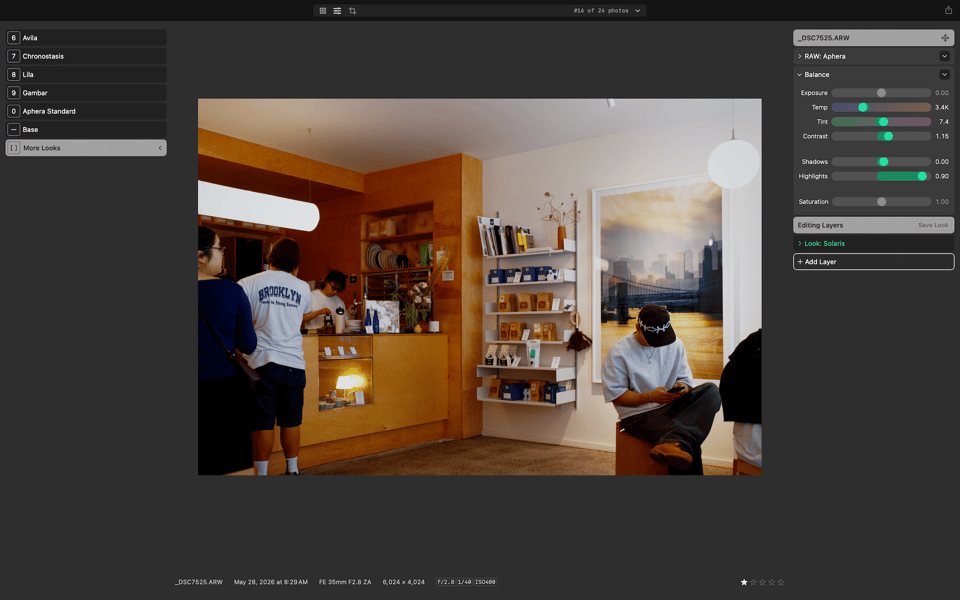Image resolution: width=960 pixels, height=600 pixels.
Task: Switch to the grid view icon
Action: [323, 10]
